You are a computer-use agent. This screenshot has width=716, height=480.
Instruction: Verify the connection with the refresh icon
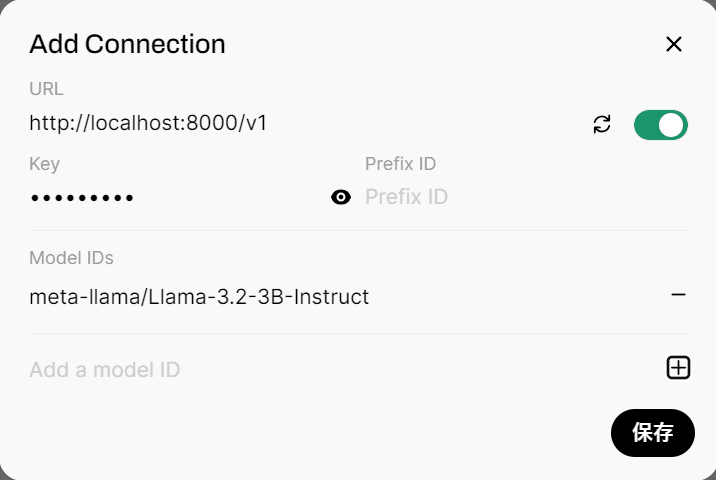pyautogui.click(x=602, y=124)
